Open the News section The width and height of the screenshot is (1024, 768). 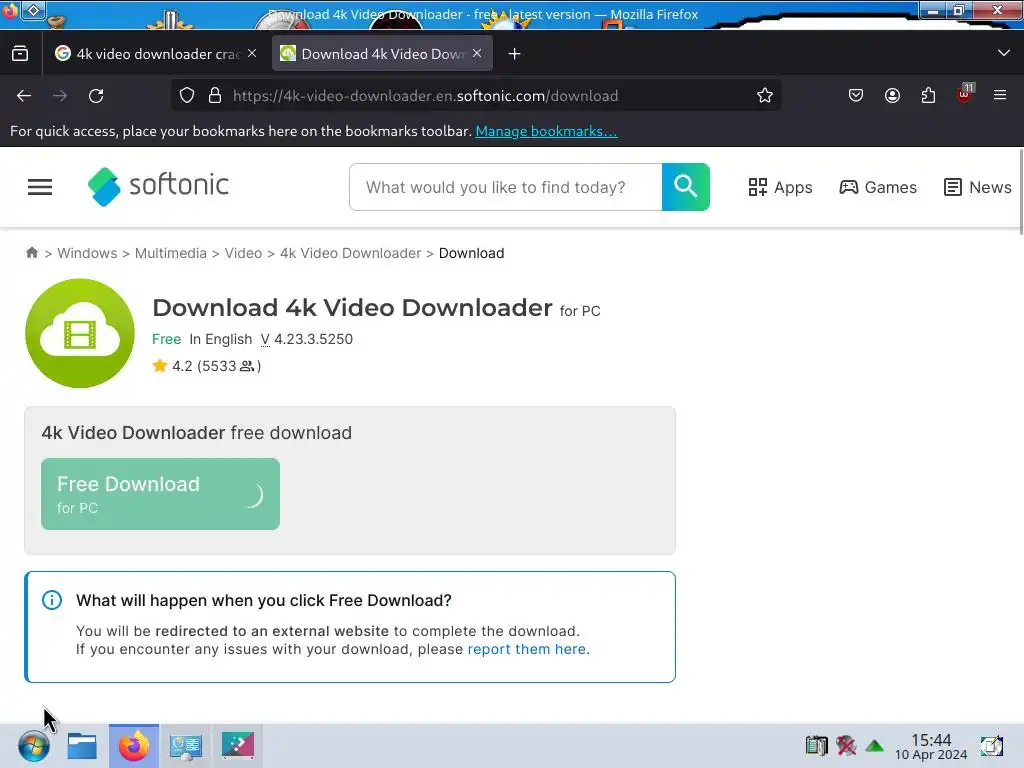click(x=977, y=187)
